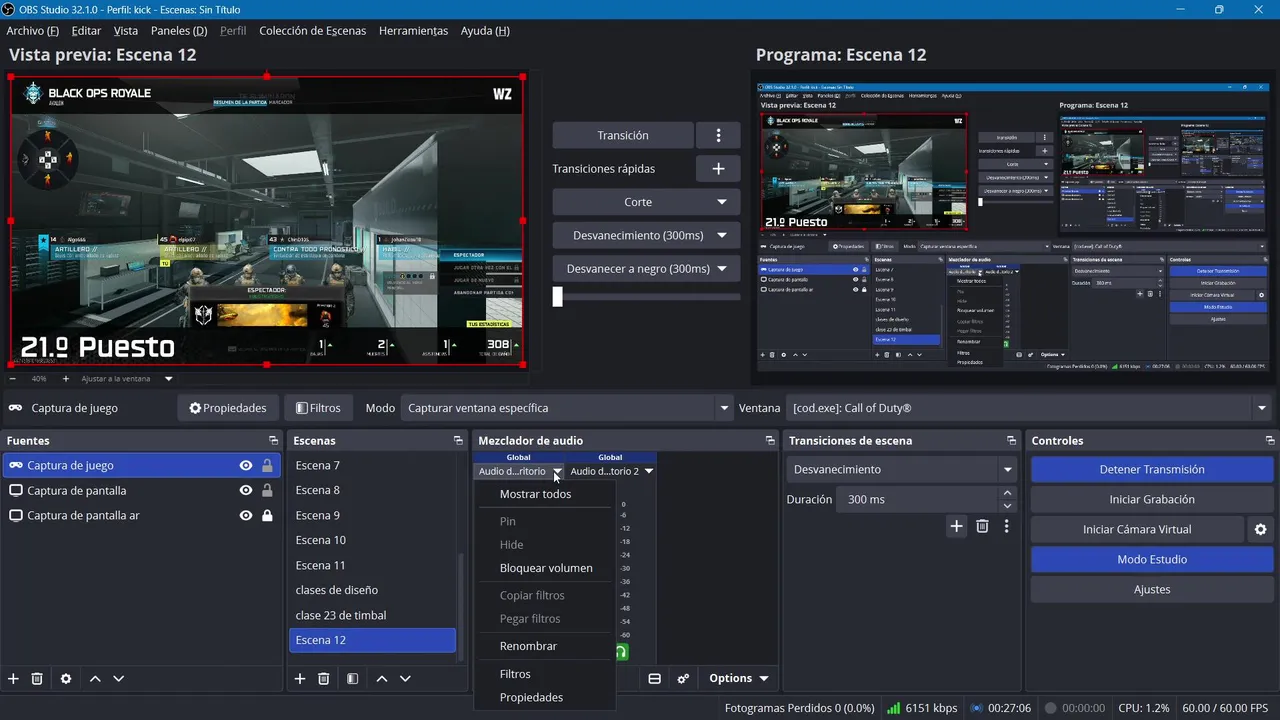
Task: Open advanced audio properties gears icon
Action: point(683,678)
